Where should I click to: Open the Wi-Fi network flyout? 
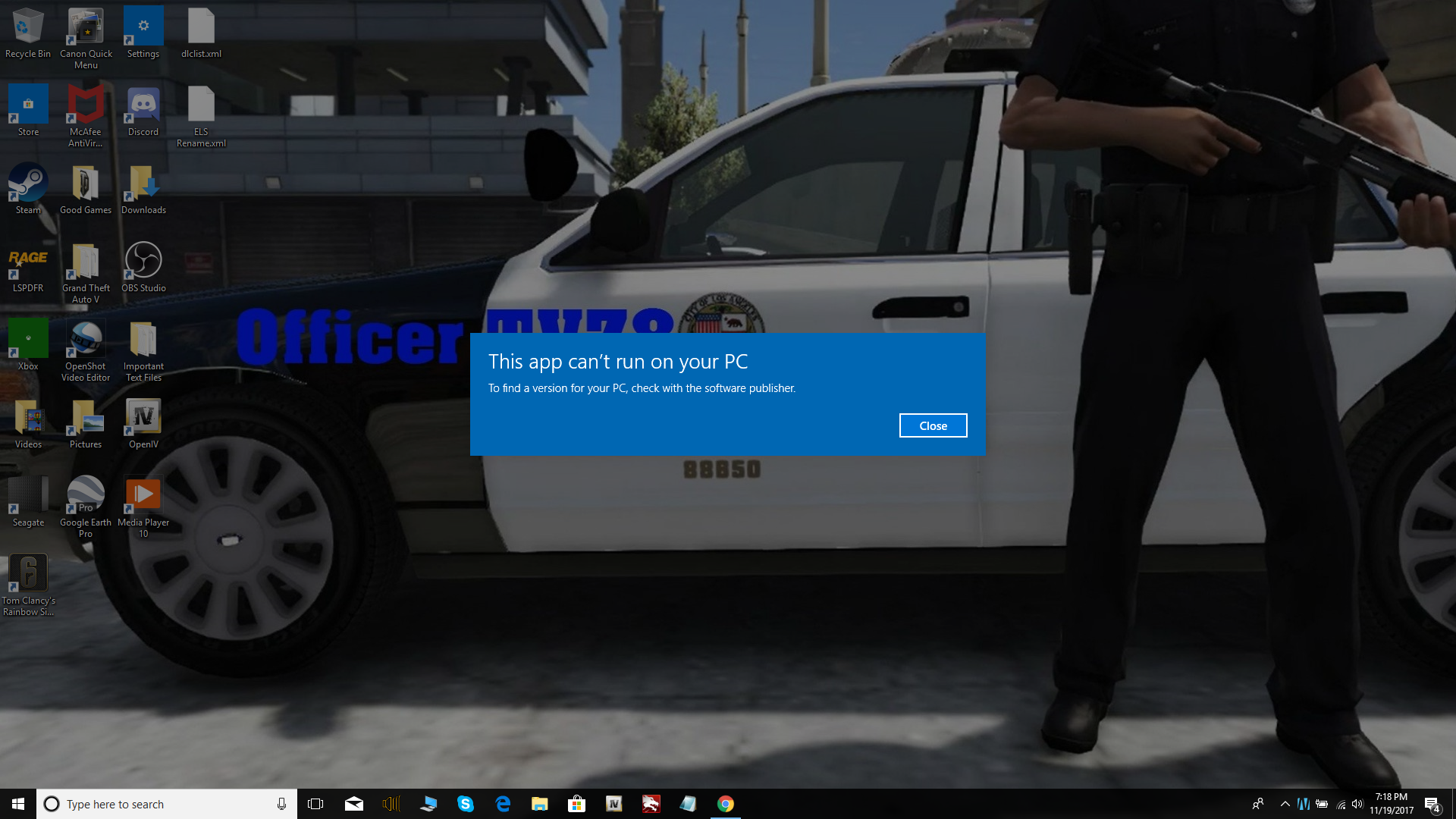point(1340,804)
